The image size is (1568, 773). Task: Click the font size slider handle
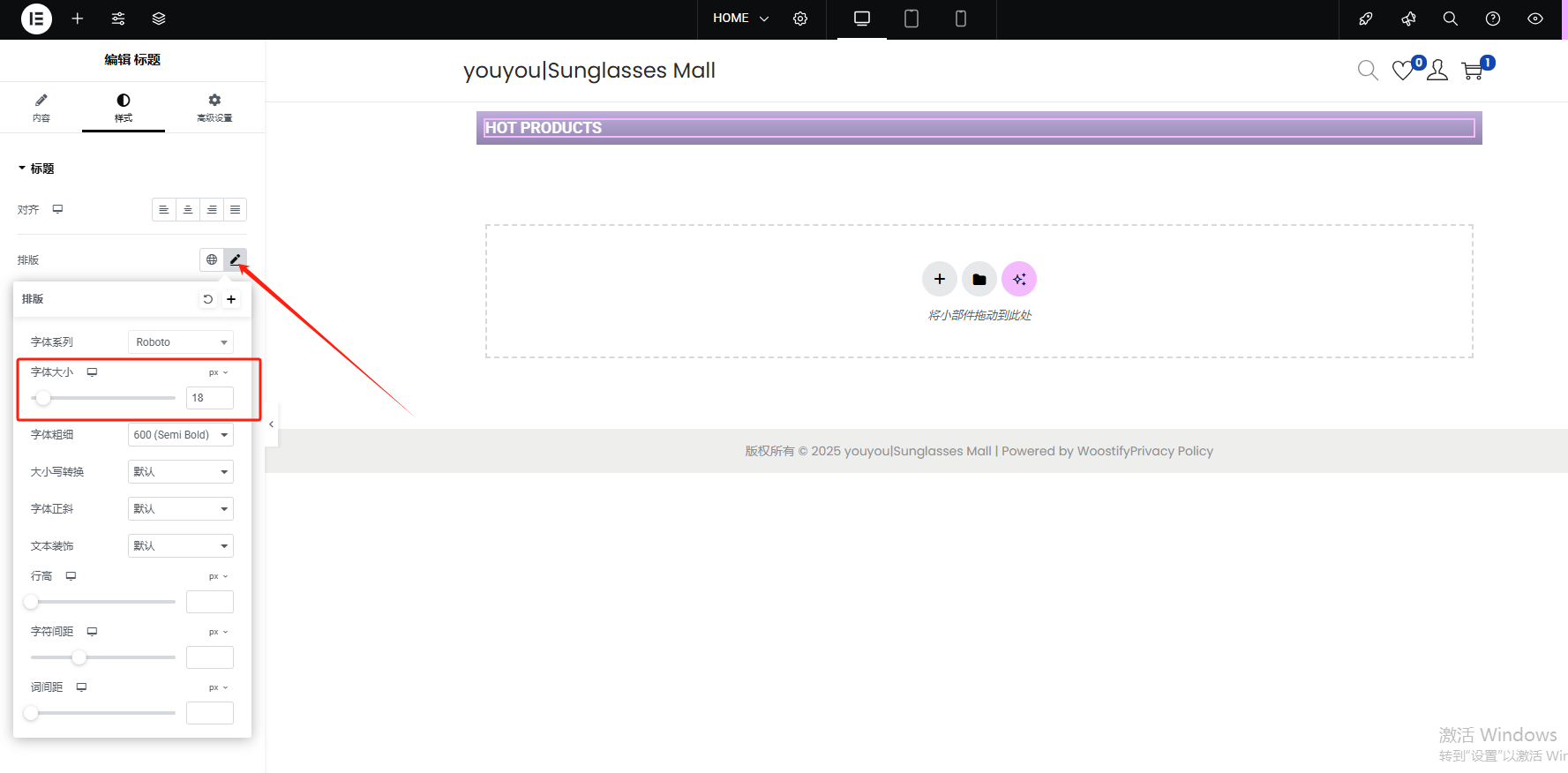pos(43,398)
